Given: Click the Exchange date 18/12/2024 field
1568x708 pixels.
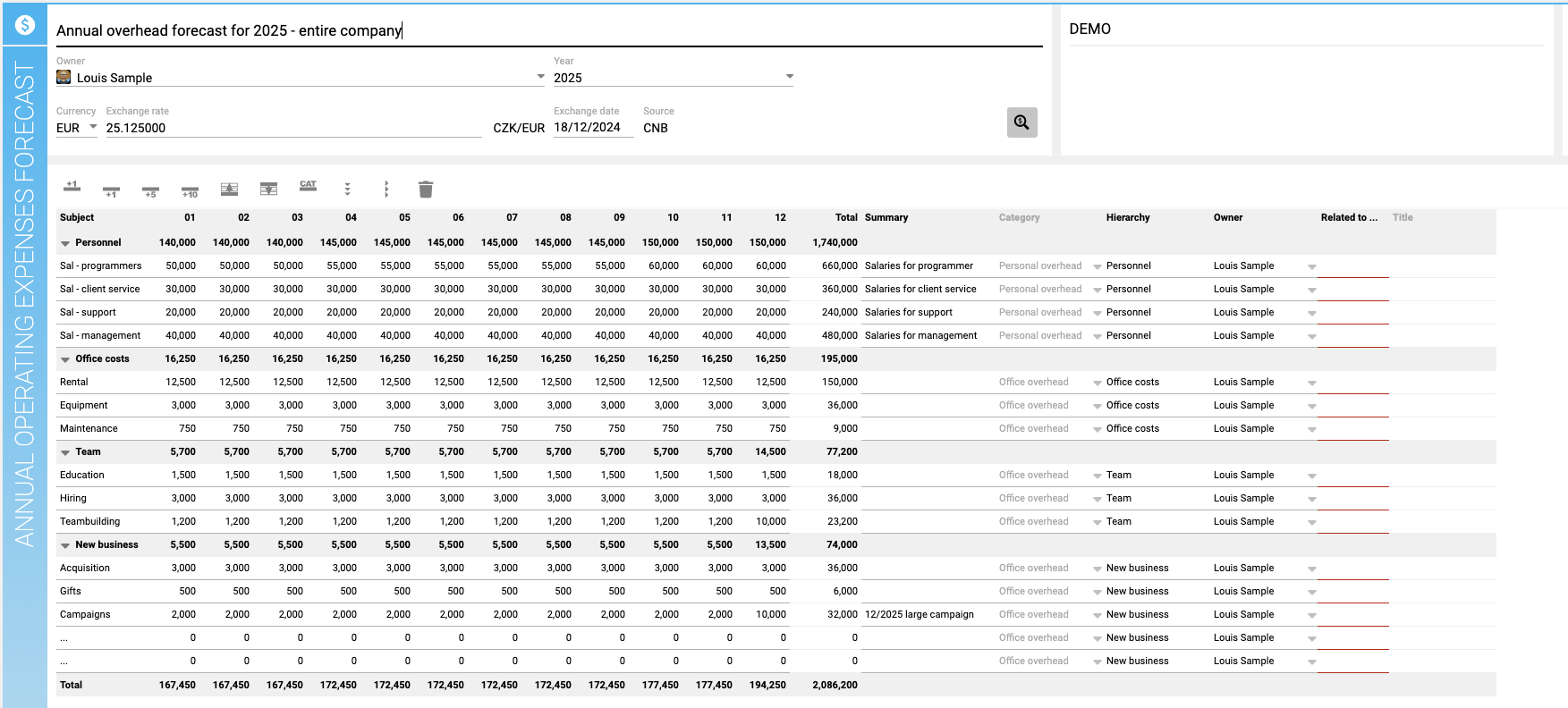Looking at the screenshot, I should (593, 127).
